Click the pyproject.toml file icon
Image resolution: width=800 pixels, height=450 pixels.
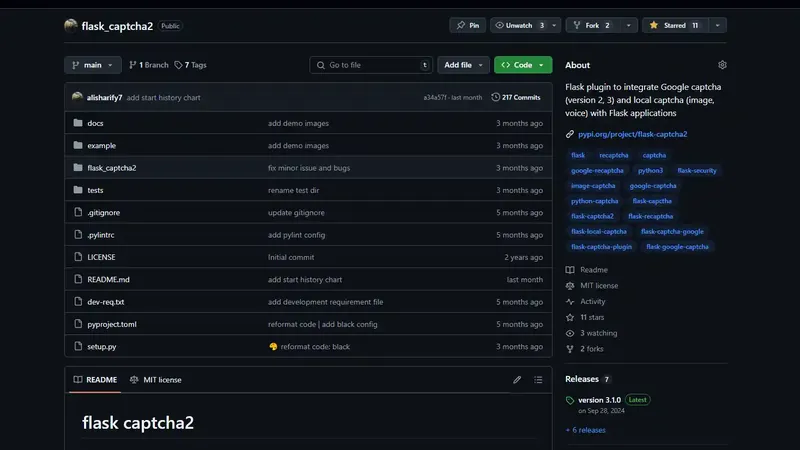tap(78, 323)
